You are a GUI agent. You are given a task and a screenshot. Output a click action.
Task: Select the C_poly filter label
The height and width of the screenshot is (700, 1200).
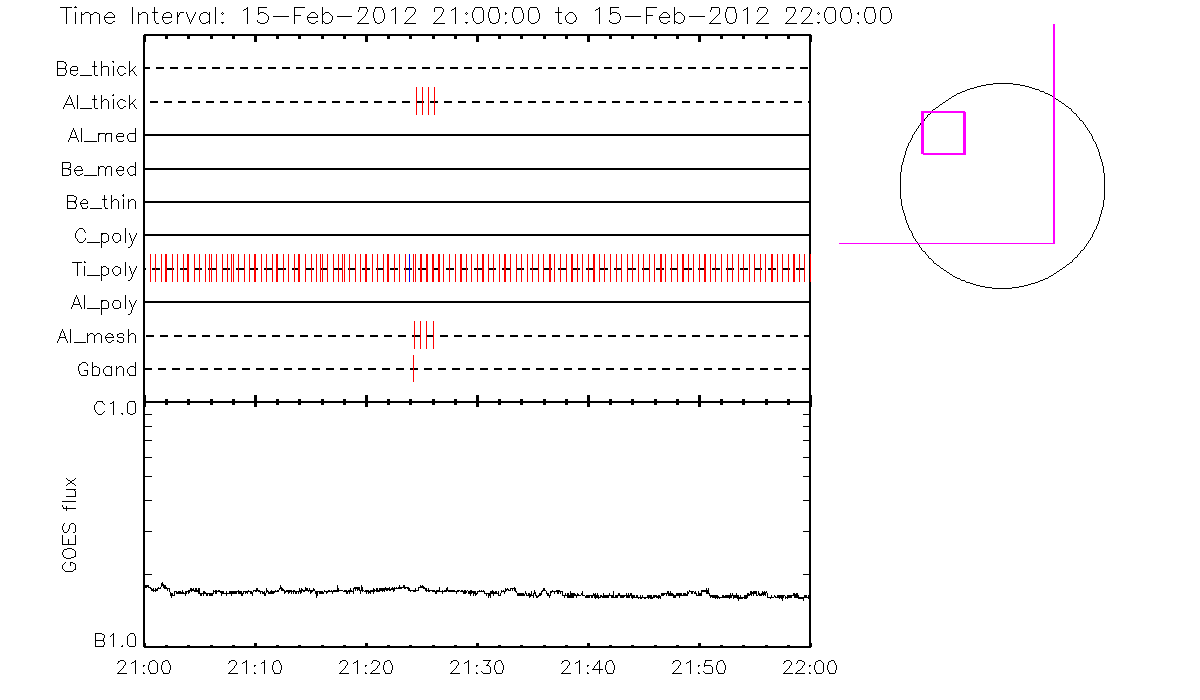[106, 236]
